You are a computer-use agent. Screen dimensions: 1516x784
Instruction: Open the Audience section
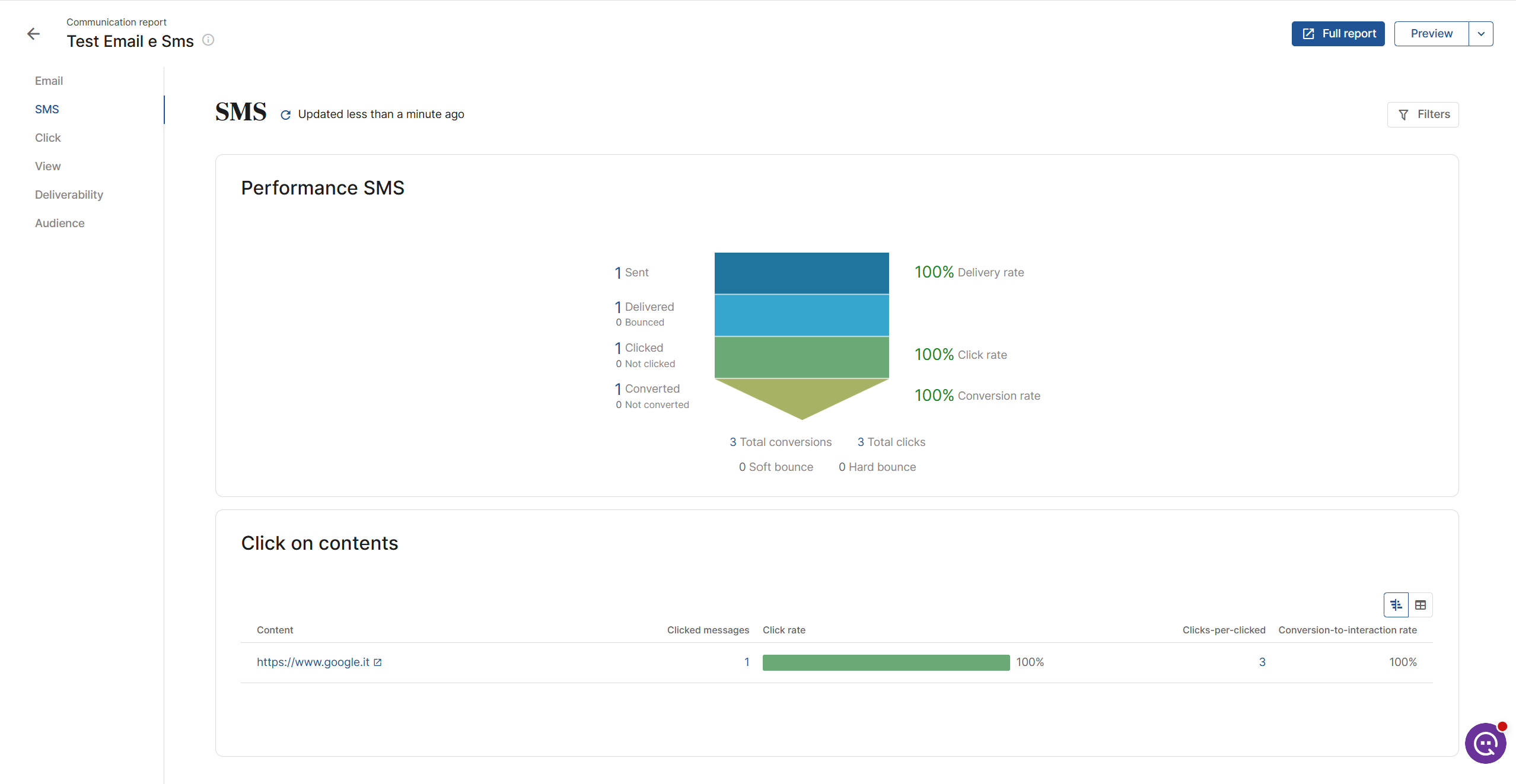point(60,223)
